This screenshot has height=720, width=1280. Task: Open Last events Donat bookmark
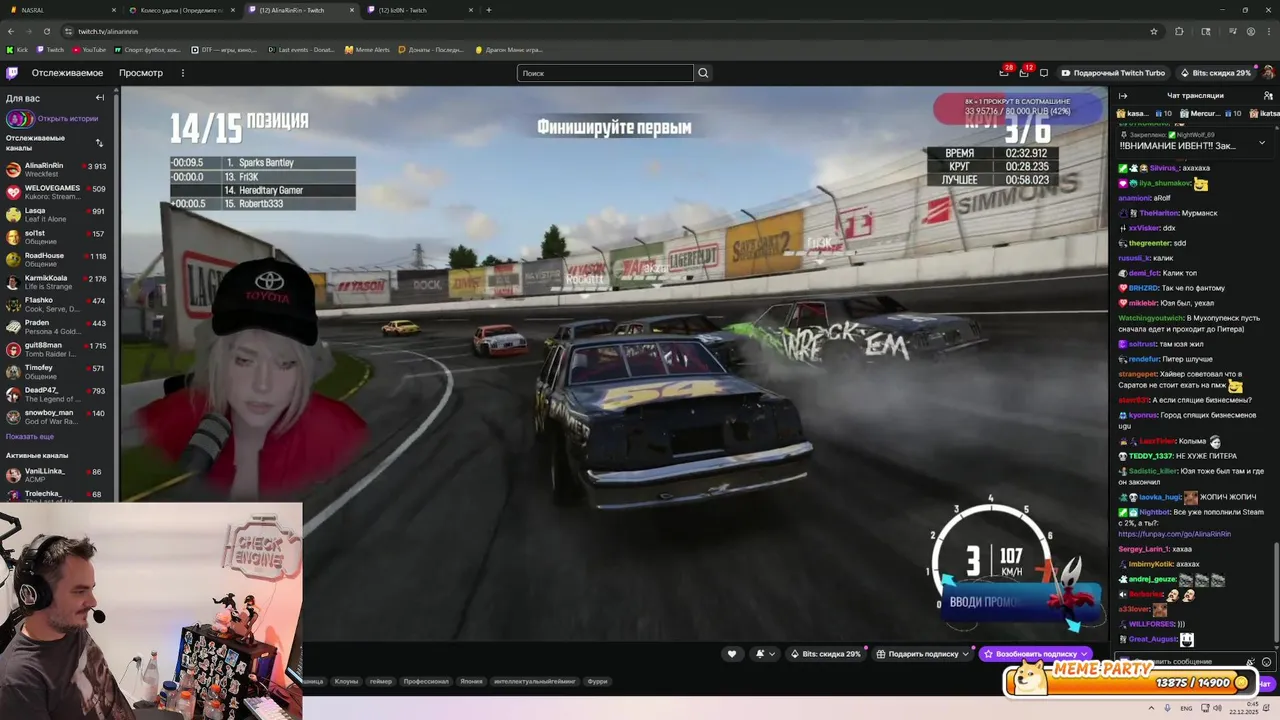click(x=302, y=49)
